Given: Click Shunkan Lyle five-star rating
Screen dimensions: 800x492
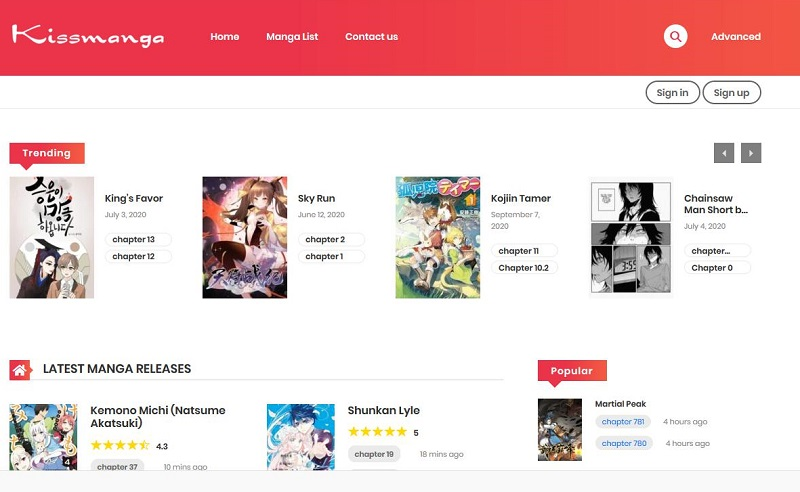Looking at the screenshot, I should click(378, 432).
